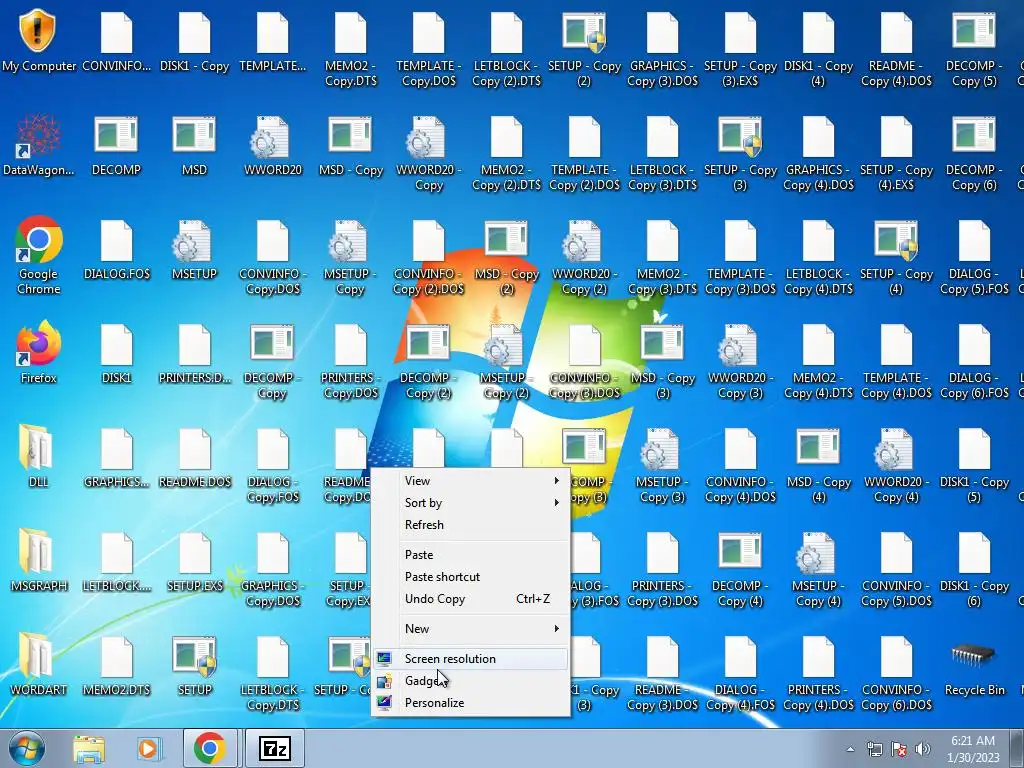The height and width of the screenshot is (768, 1024).
Task: Show hidden system tray icons
Action: [x=850, y=750]
